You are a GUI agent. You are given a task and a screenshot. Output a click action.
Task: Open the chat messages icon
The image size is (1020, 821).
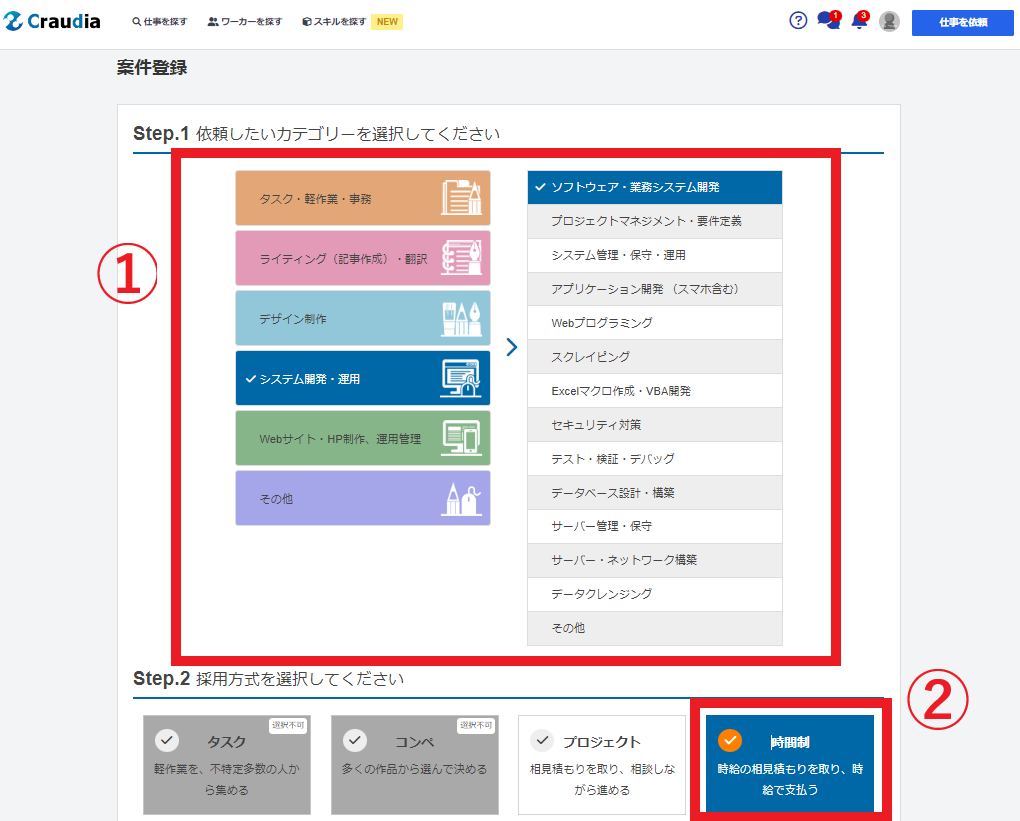coord(827,21)
